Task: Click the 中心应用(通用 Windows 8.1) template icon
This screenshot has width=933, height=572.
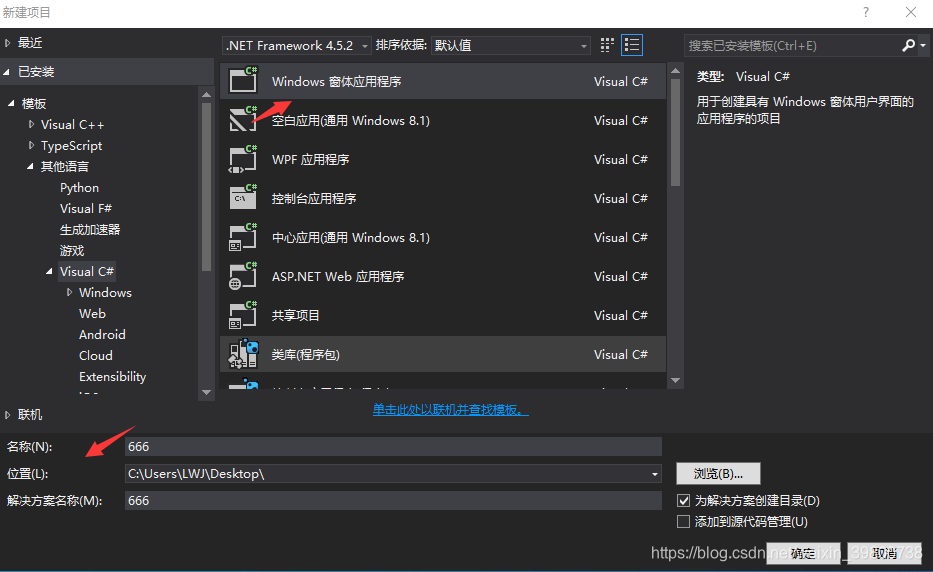Action: click(x=243, y=236)
